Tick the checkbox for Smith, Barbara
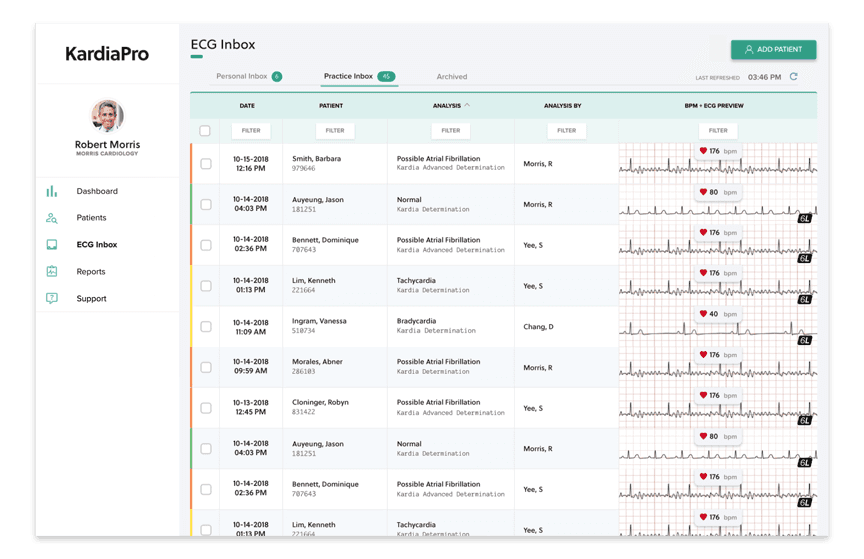 [x=205, y=164]
